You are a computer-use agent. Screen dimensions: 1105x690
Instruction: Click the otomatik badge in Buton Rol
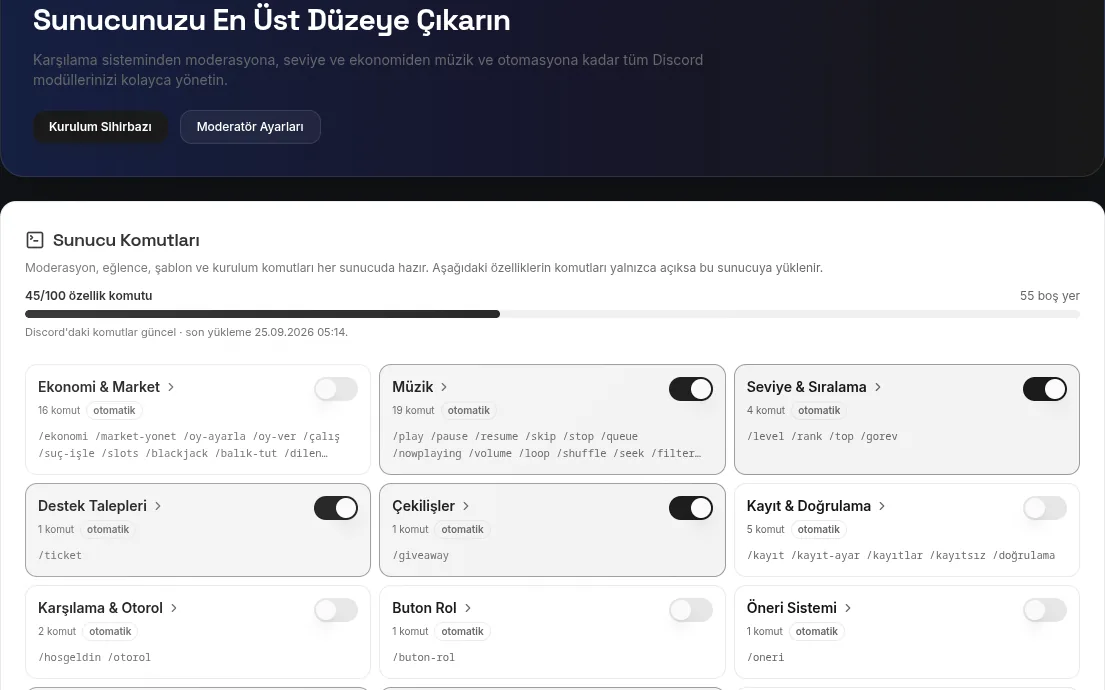(462, 632)
